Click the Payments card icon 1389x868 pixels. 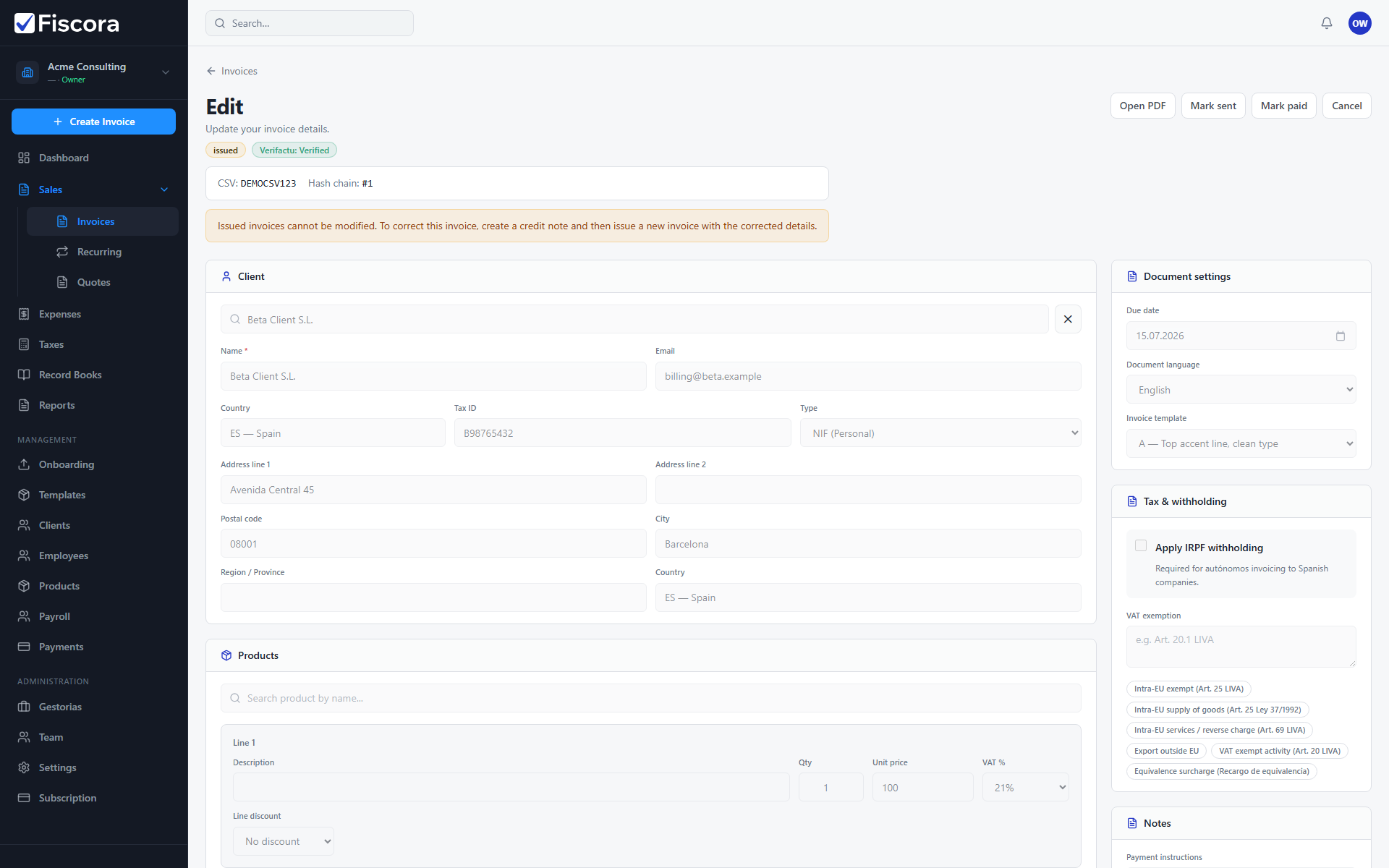point(24,647)
